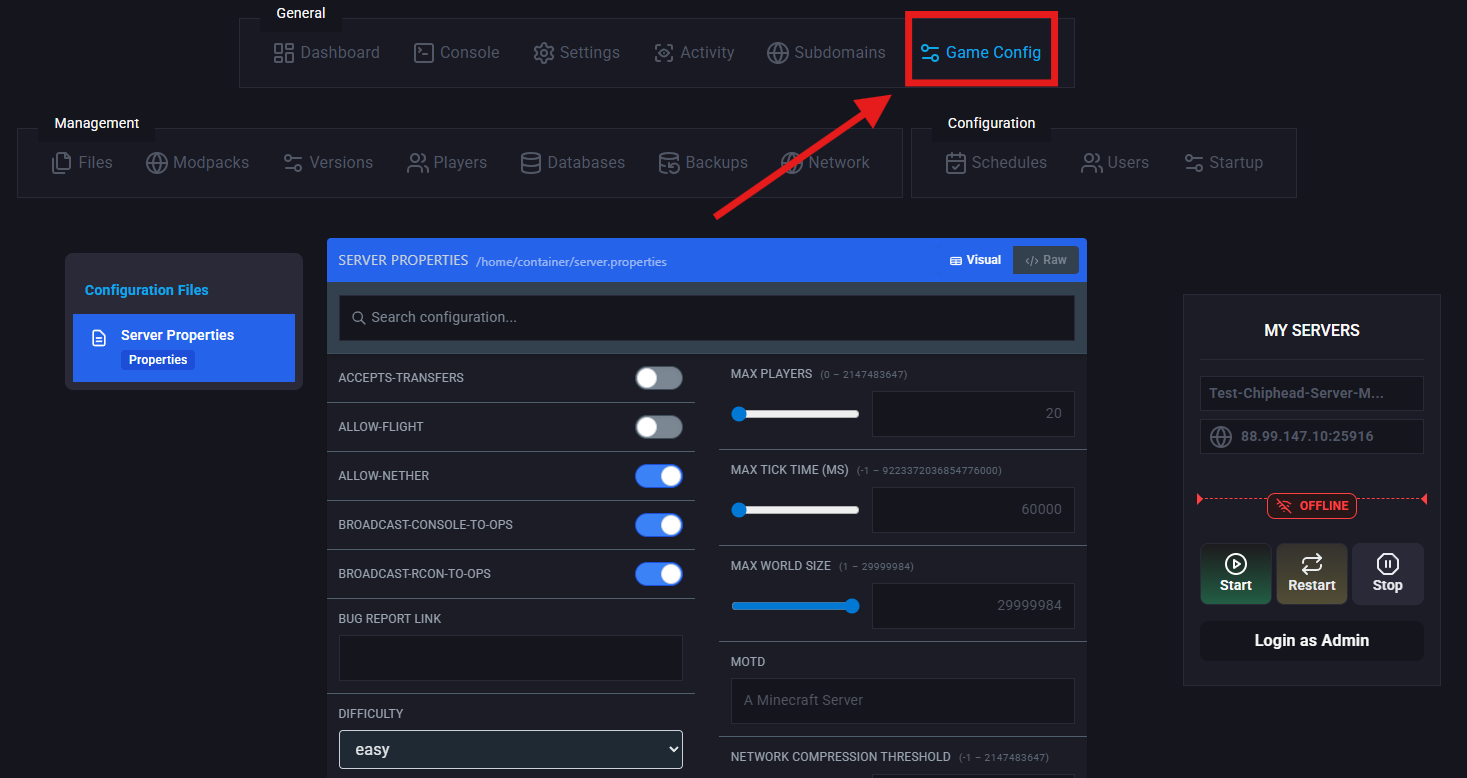
Task: Click the play icon on Start
Action: pos(1236,564)
